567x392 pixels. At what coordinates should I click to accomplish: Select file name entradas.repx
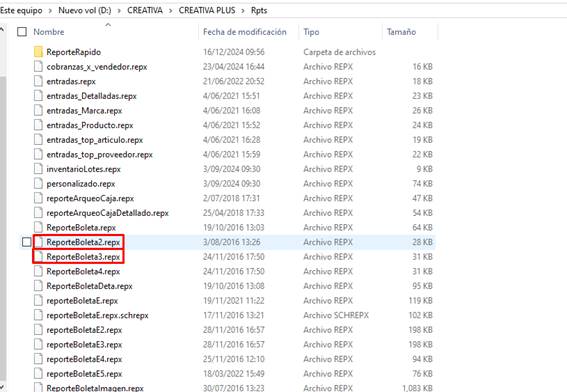[71, 81]
